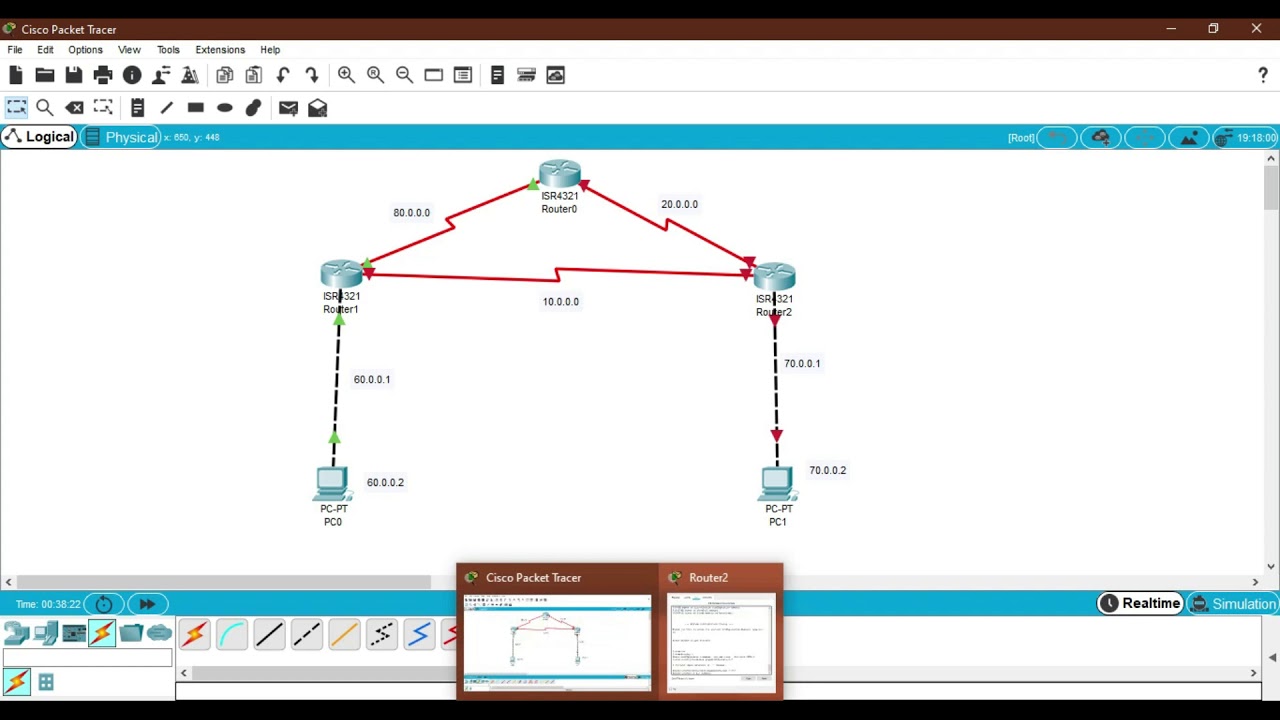Zoom out of the workspace
This screenshot has width=1280, height=720.
click(x=404, y=75)
